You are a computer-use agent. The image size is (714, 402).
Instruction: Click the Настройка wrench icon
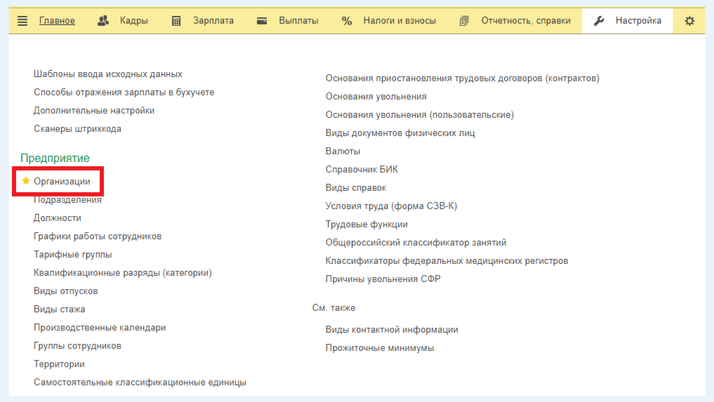(x=599, y=21)
